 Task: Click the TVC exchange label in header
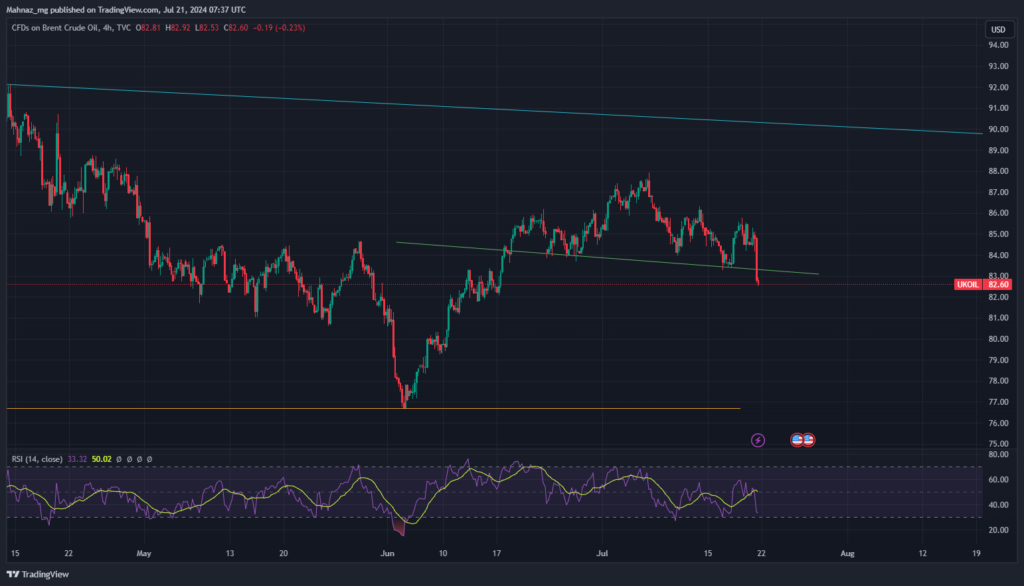pos(124,28)
